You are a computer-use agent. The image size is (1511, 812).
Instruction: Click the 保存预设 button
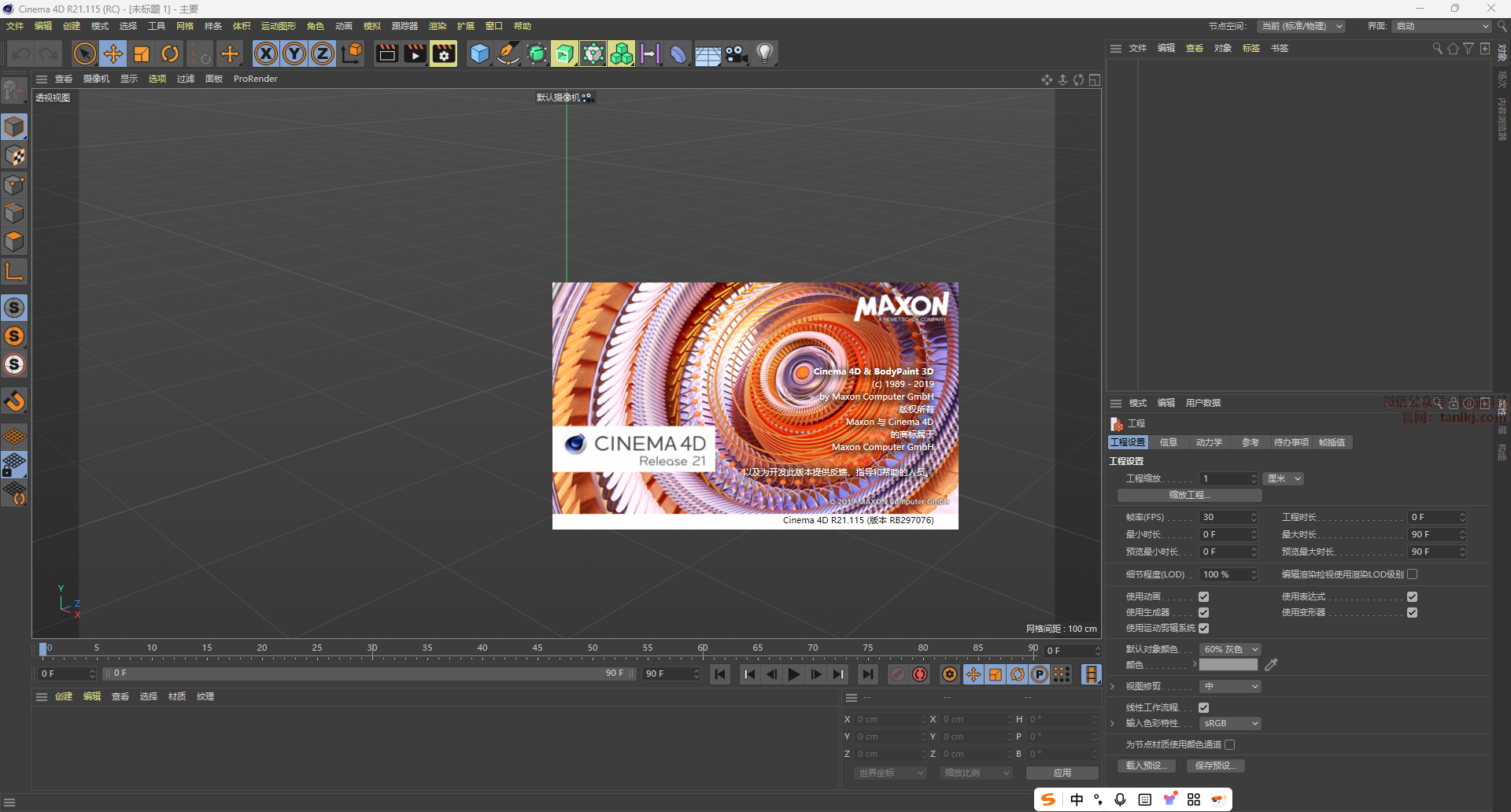(1215, 766)
